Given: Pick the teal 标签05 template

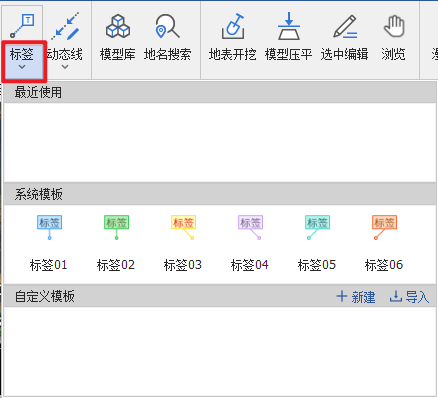Looking at the screenshot, I should (317, 243).
